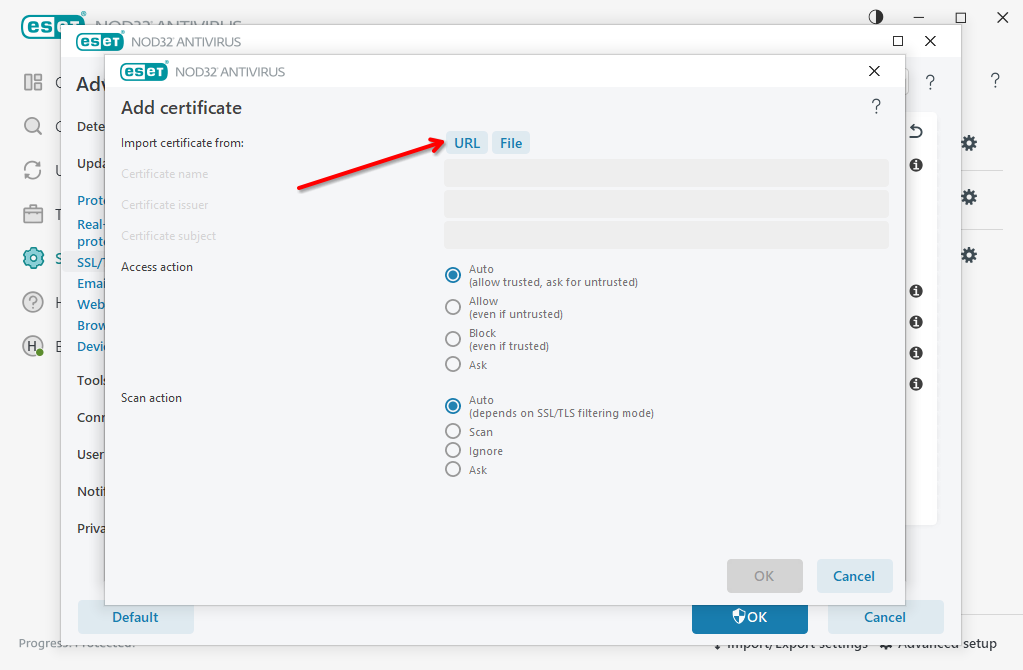Click the Certificate issuer input field
Image resolution: width=1023 pixels, height=670 pixels.
666,204
